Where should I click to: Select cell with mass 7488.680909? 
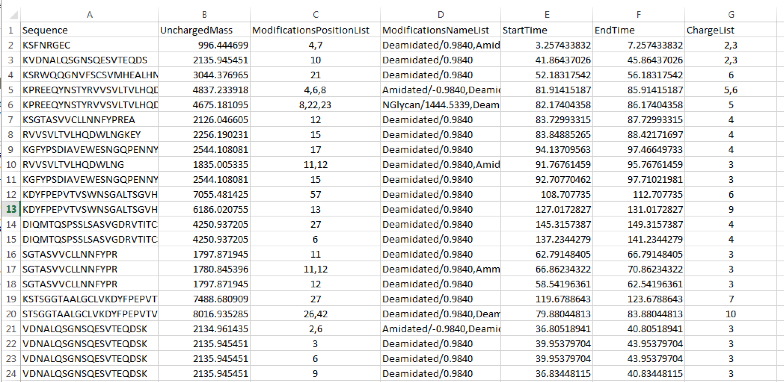pyautogui.click(x=204, y=300)
